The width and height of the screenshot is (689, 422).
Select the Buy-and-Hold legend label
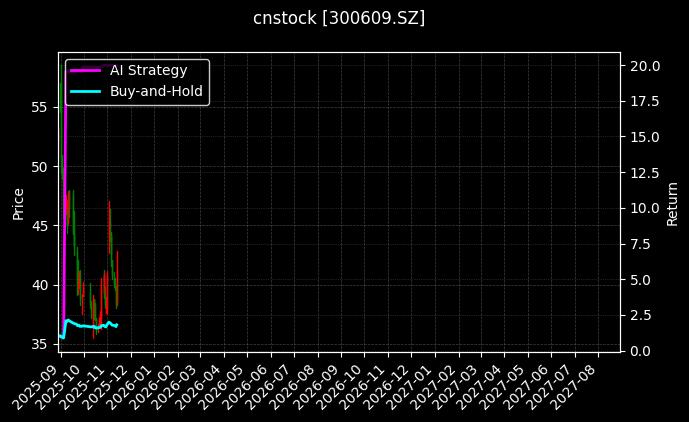point(156,91)
